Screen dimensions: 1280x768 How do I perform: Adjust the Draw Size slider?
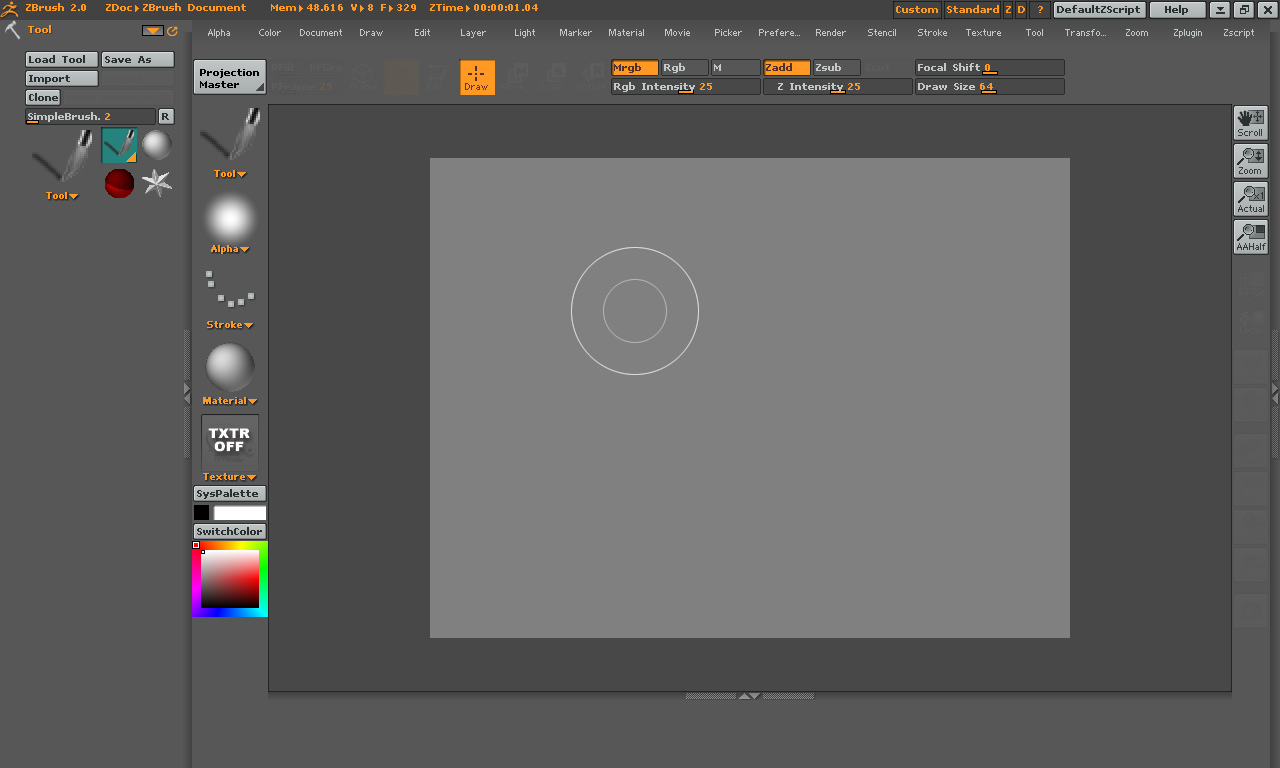989,87
